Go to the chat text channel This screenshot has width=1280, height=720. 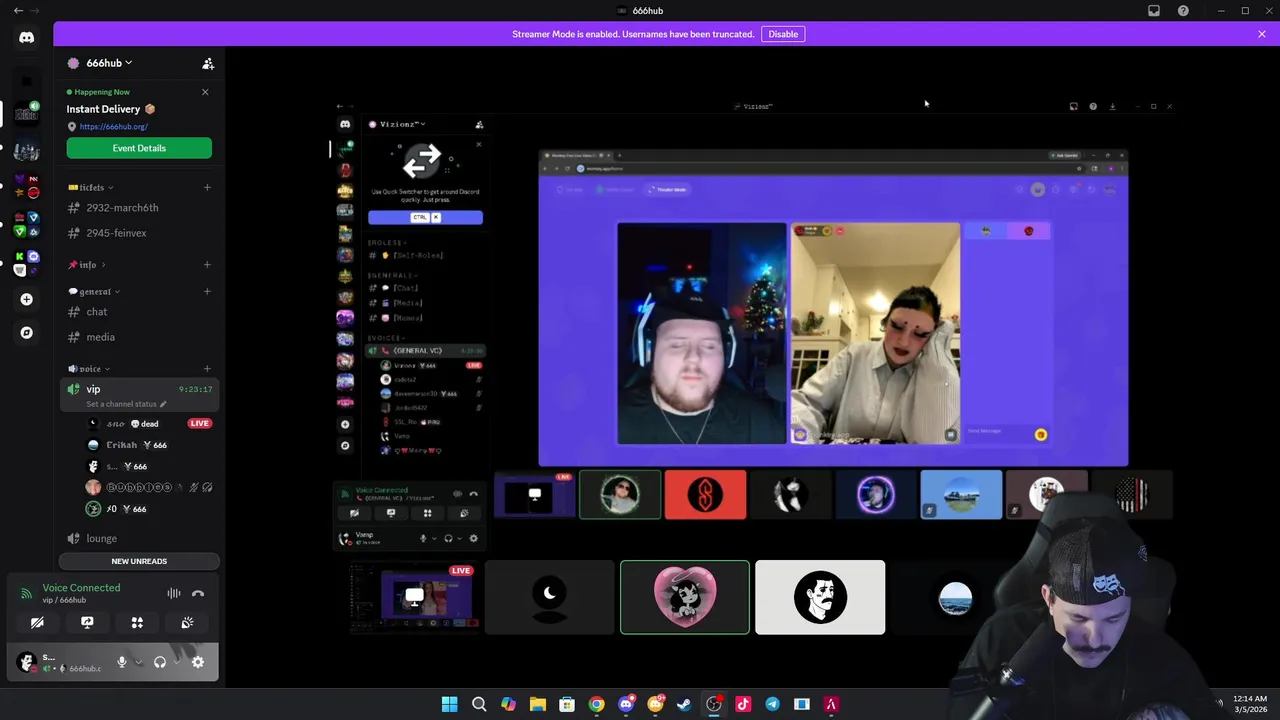(139, 312)
